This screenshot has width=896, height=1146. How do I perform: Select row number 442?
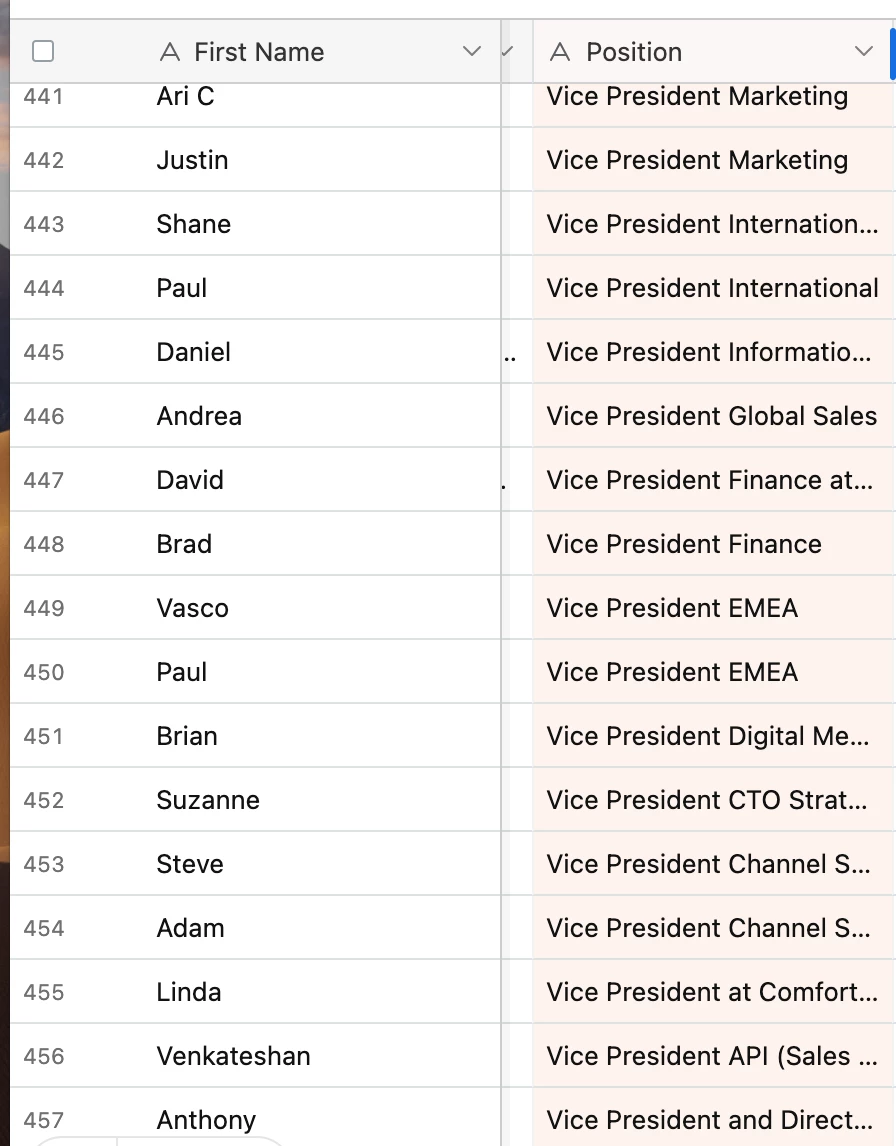(44, 160)
